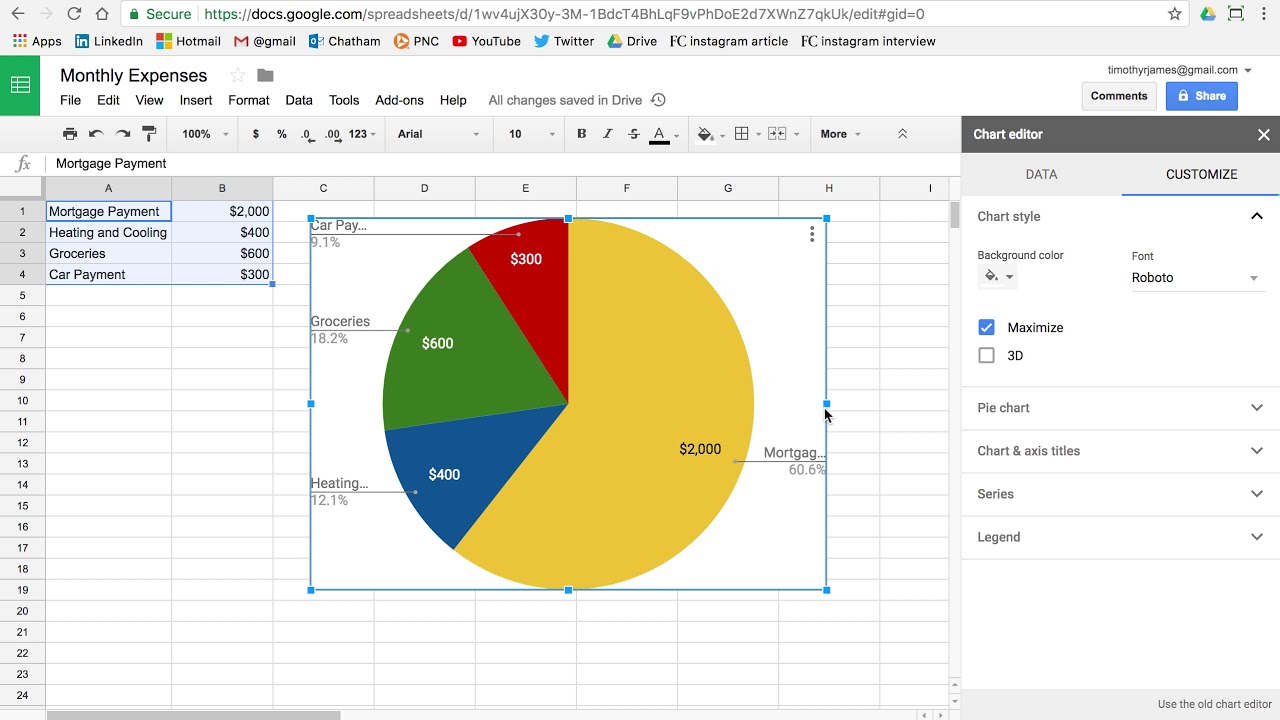Toggle italic formatting
The height and width of the screenshot is (720, 1280).
pyautogui.click(x=607, y=134)
